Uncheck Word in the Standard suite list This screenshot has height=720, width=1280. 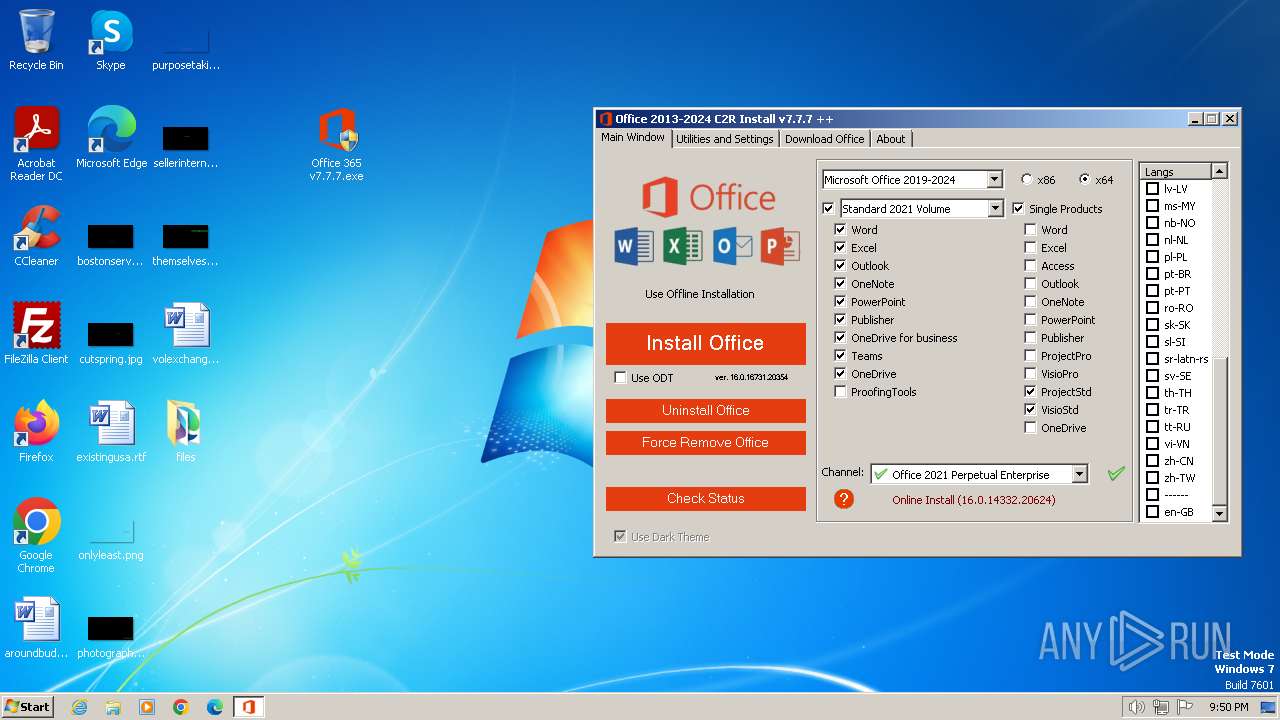[840, 230]
